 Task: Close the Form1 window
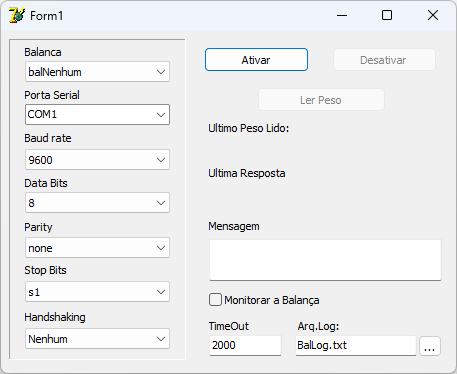(433, 15)
